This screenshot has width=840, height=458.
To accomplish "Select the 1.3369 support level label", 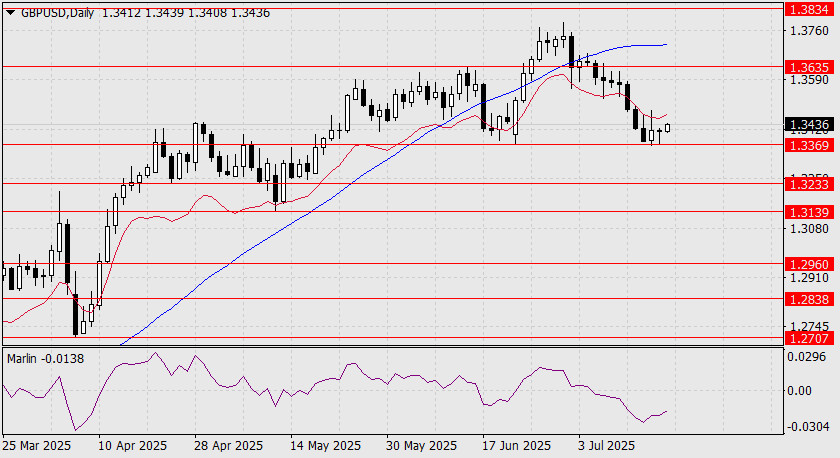I will 809,145.
